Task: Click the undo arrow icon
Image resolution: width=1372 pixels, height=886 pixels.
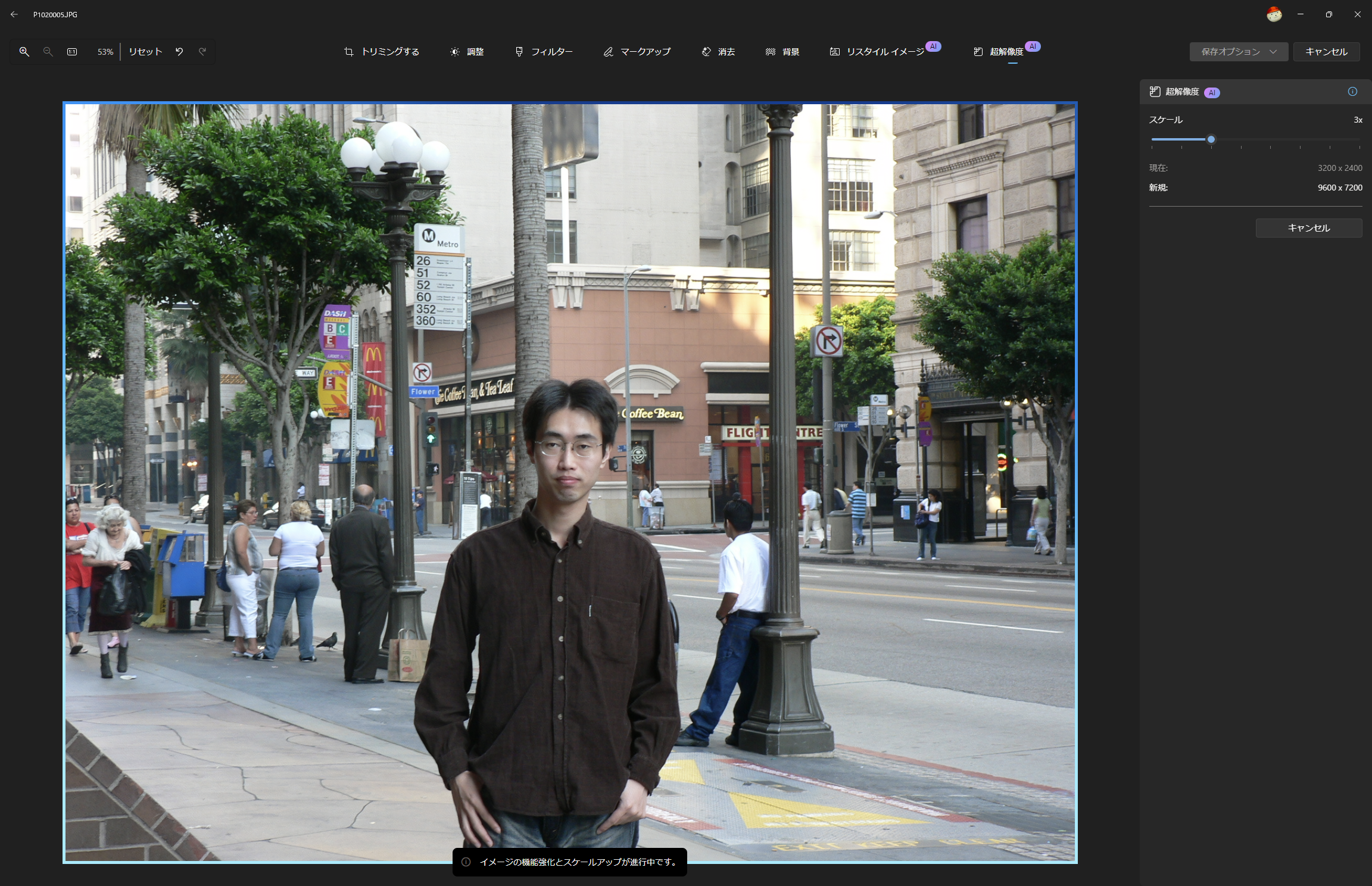Action: click(x=179, y=52)
